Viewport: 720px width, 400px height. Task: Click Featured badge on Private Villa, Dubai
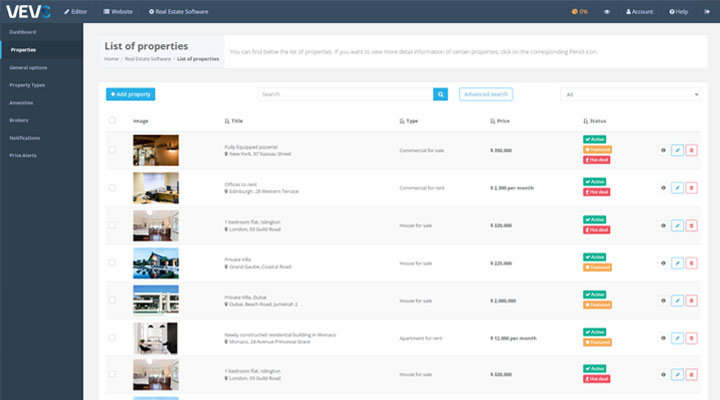point(597,305)
